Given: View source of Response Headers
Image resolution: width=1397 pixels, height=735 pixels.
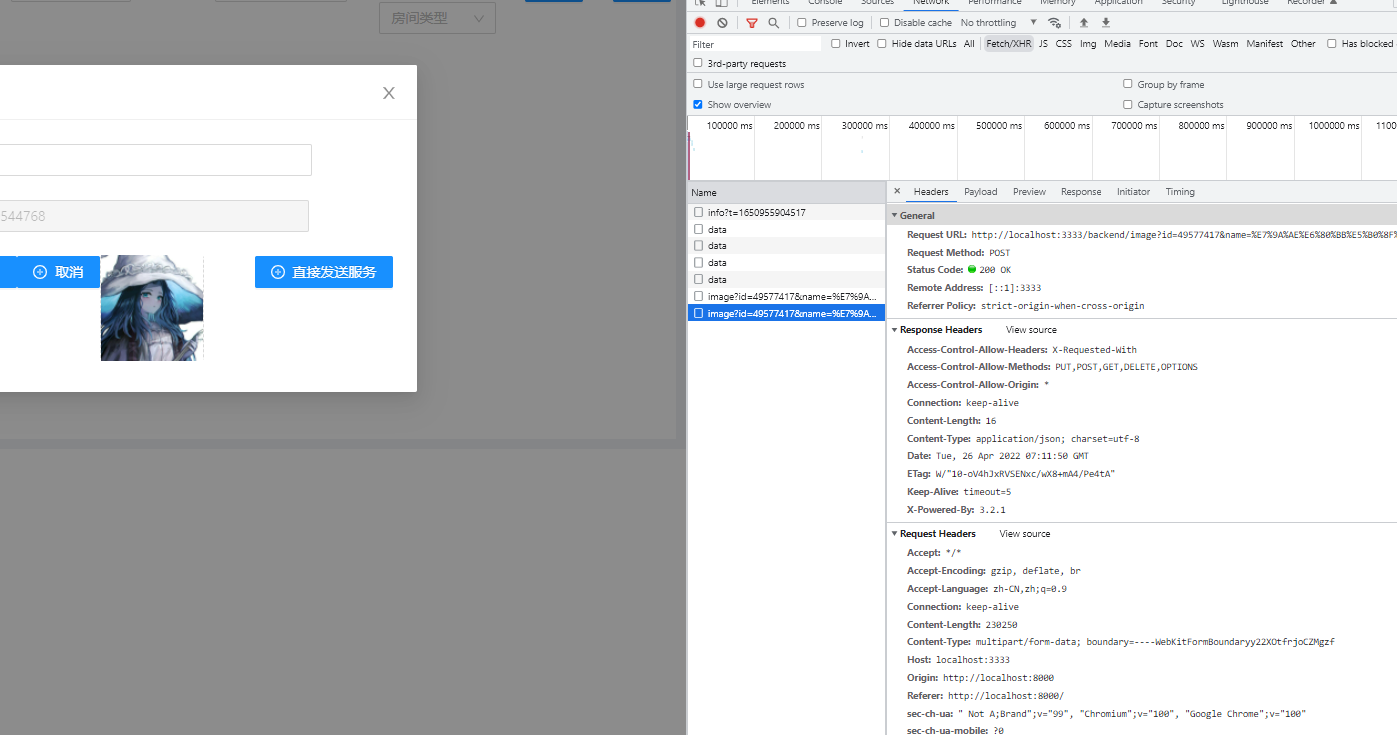Looking at the screenshot, I should (1031, 329).
